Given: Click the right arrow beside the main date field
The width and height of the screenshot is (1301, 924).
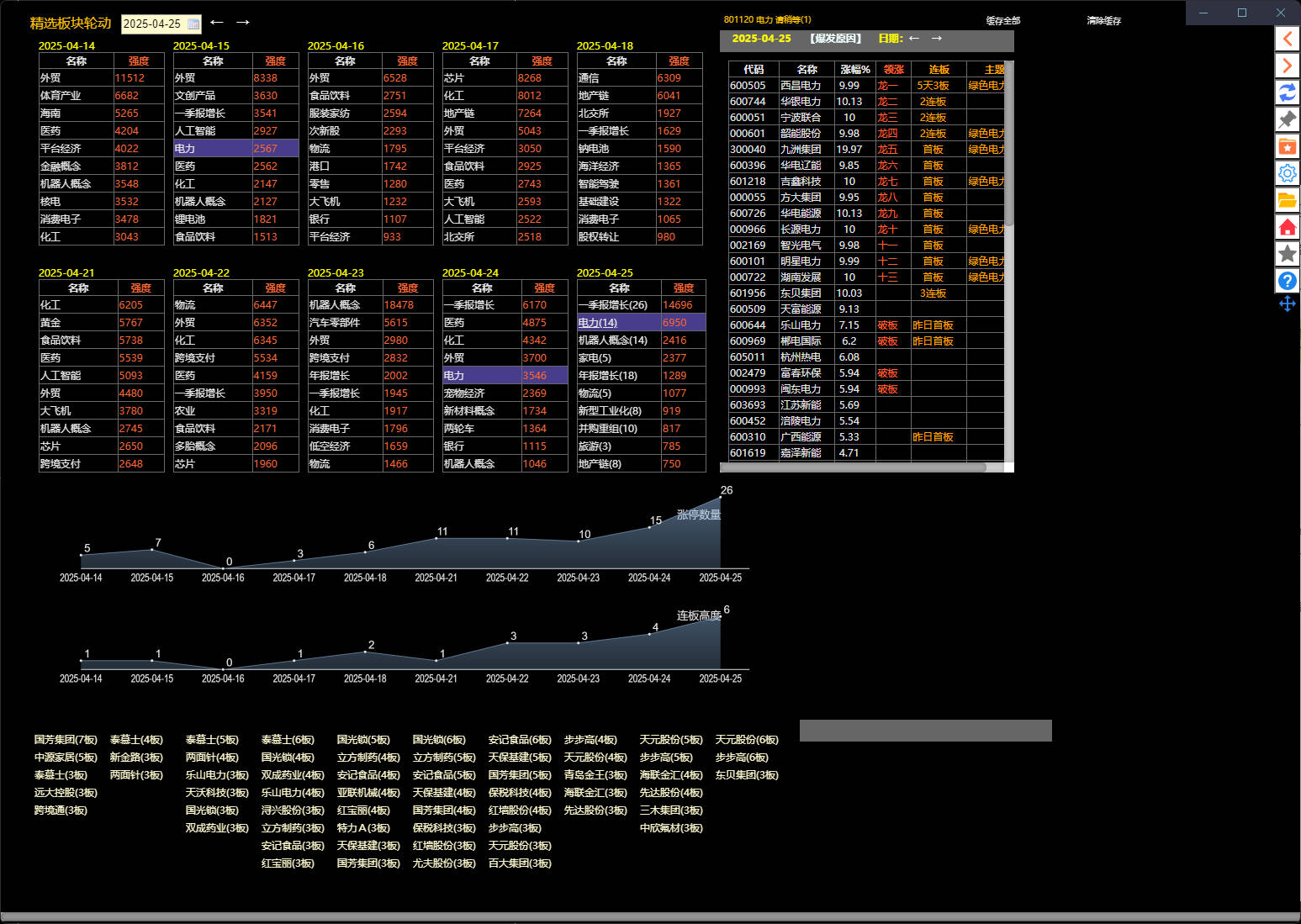Looking at the screenshot, I should pos(242,22).
